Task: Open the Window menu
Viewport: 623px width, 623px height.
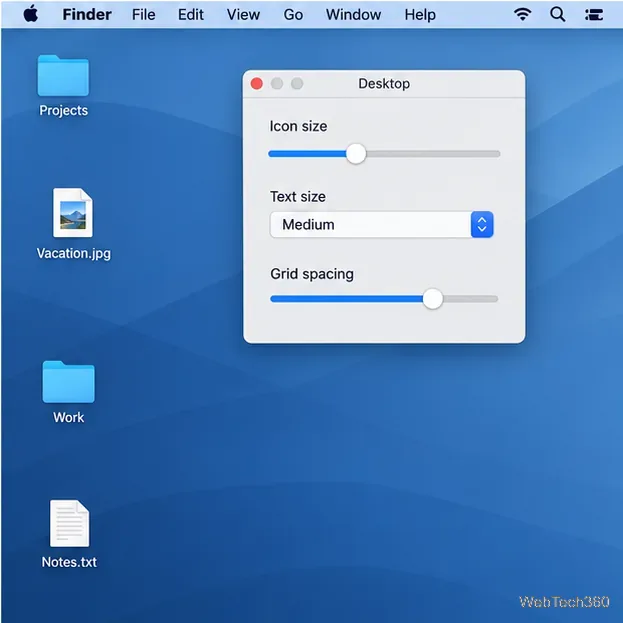Action: (353, 15)
